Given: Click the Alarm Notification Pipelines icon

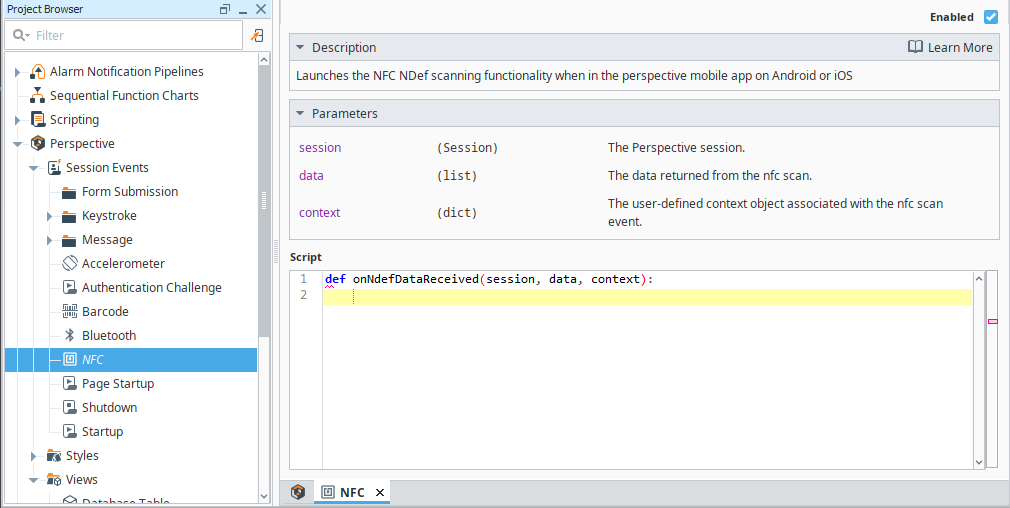Looking at the screenshot, I should click(x=37, y=71).
